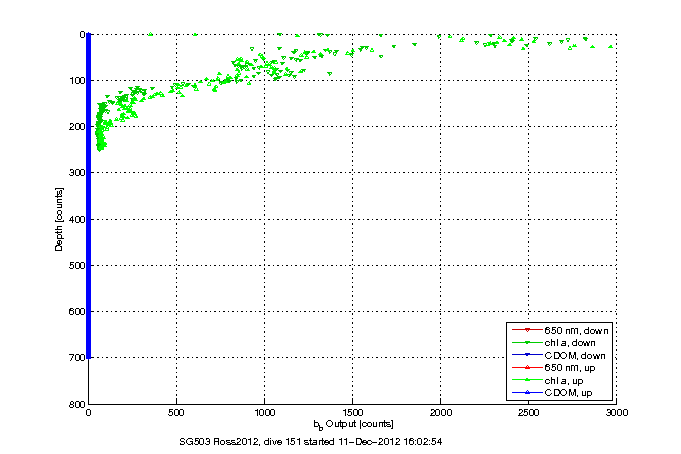Image resolution: width=681 pixels, height=454 pixels.
Task: Click the 'chl a, up' legend entry
Action: pos(548,381)
